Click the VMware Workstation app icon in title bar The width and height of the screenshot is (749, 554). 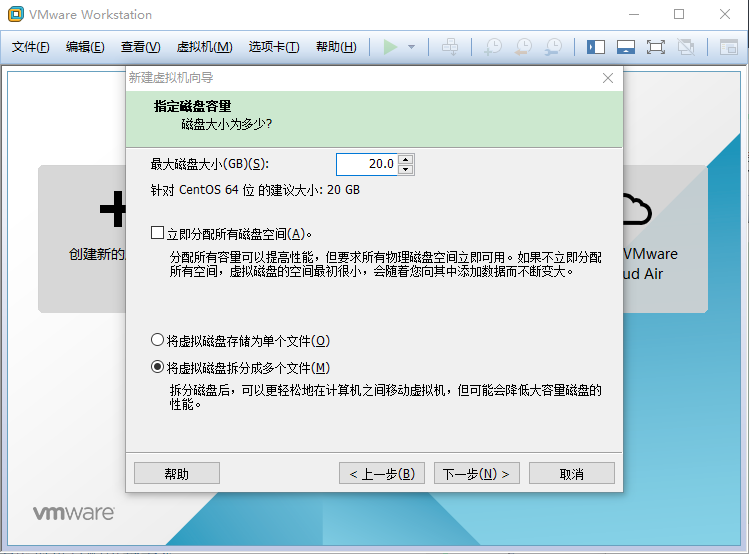pyautogui.click(x=16, y=14)
